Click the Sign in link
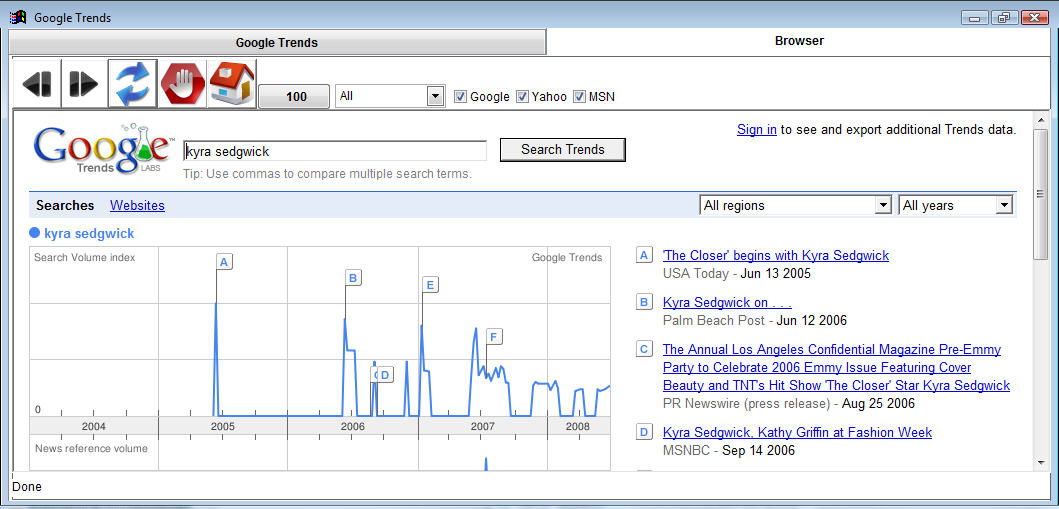This screenshot has height=509, width=1059. tap(756, 130)
